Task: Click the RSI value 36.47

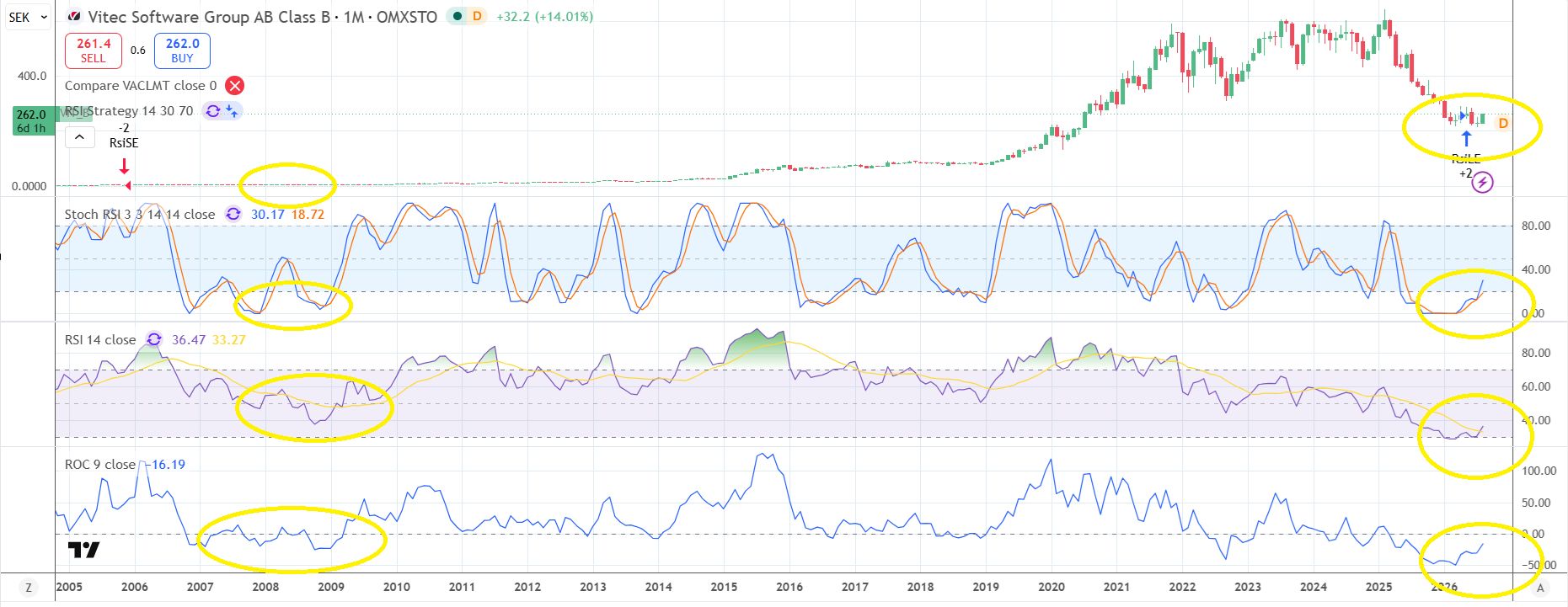Action: point(189,340)
